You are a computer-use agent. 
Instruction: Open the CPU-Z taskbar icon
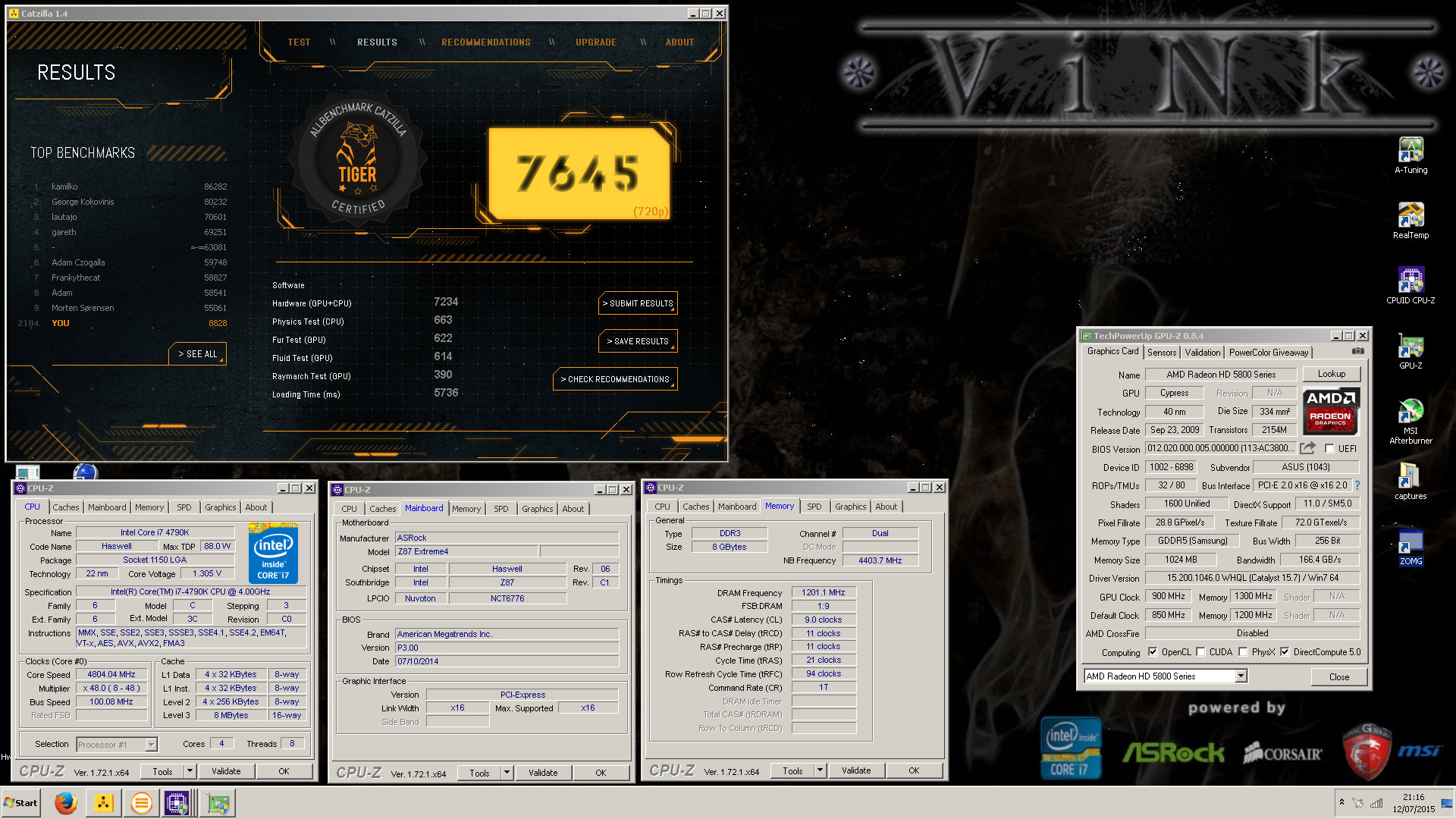(177, 803)
